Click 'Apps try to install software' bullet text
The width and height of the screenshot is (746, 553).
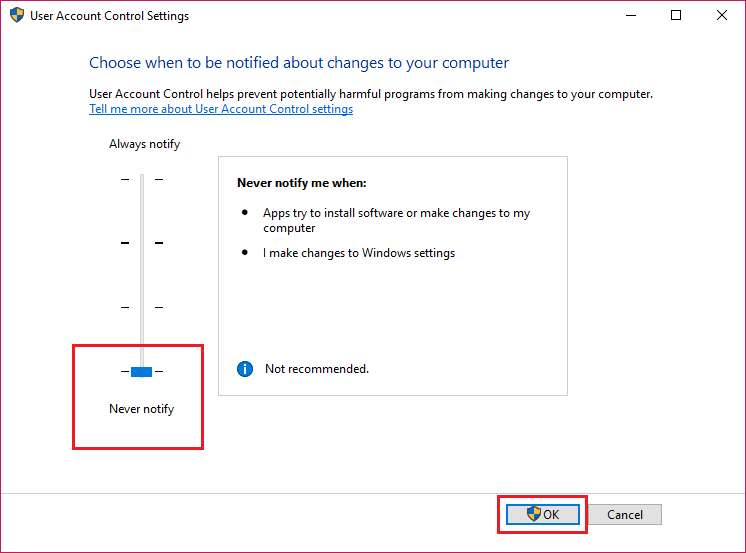click(396, 220)
